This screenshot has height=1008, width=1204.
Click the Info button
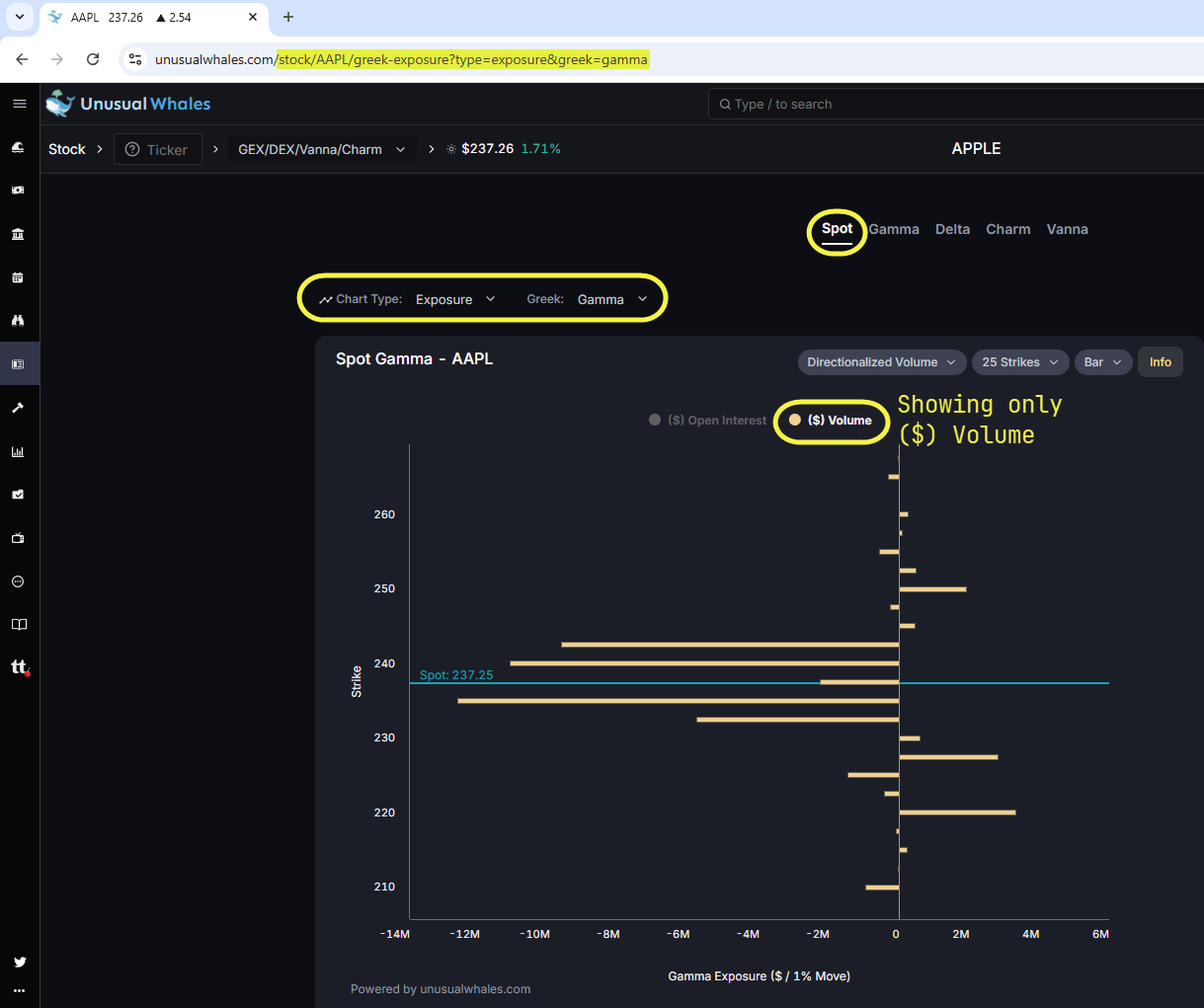[1160, 362]
